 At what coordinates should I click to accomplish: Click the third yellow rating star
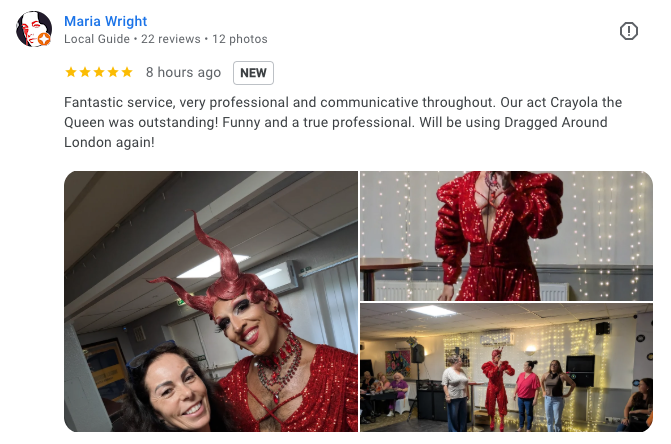pos(99,72)
